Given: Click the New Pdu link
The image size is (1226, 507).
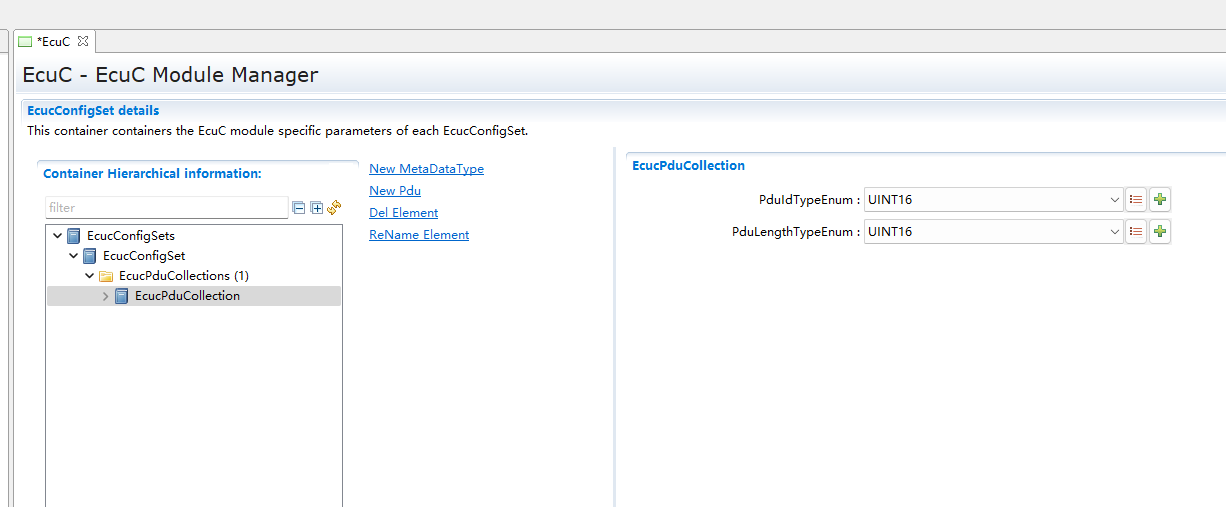Looking at the screenshot, I should [x=394, y=191].
